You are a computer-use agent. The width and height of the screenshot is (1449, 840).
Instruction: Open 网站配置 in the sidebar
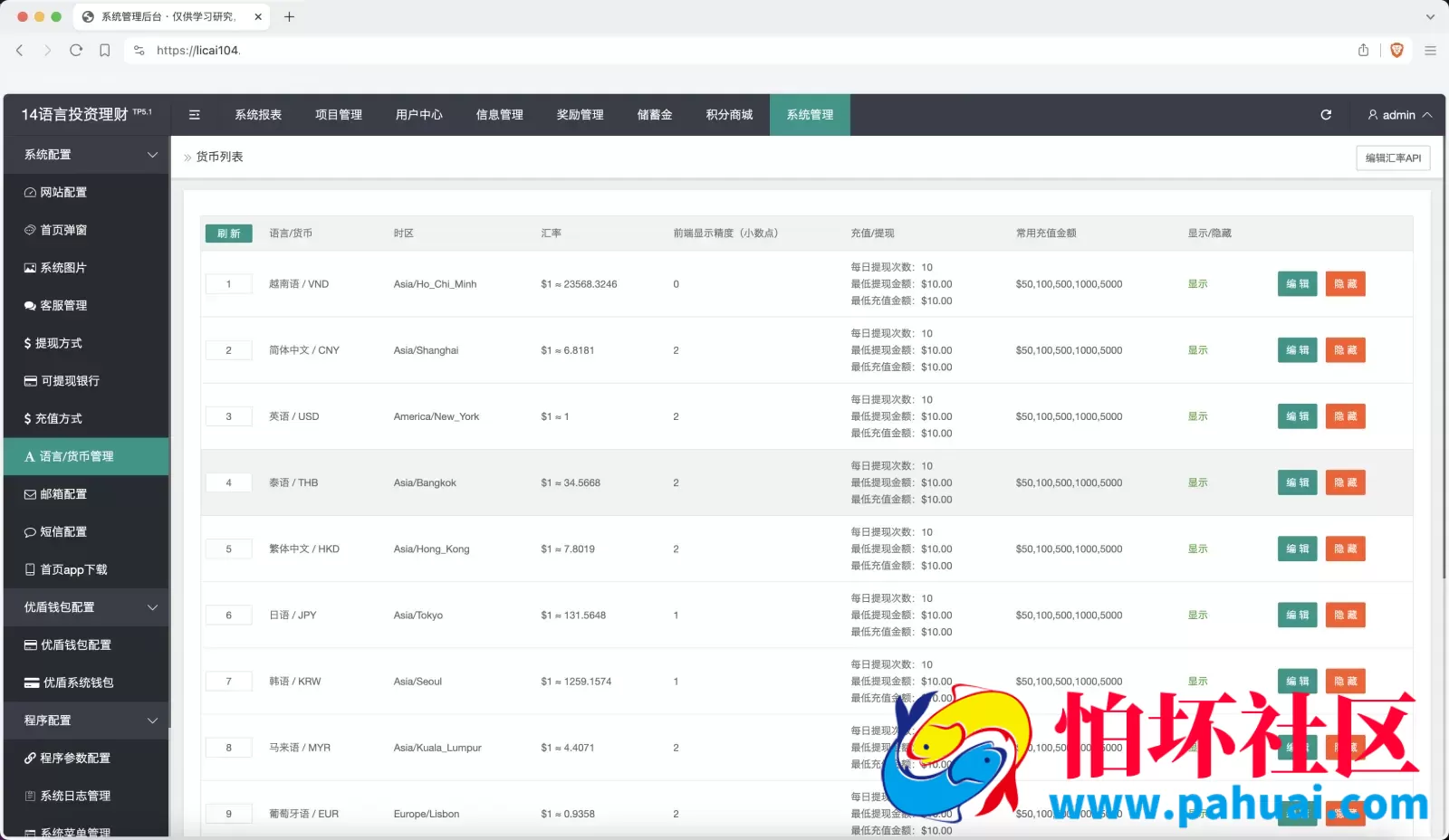click(86, 192)
